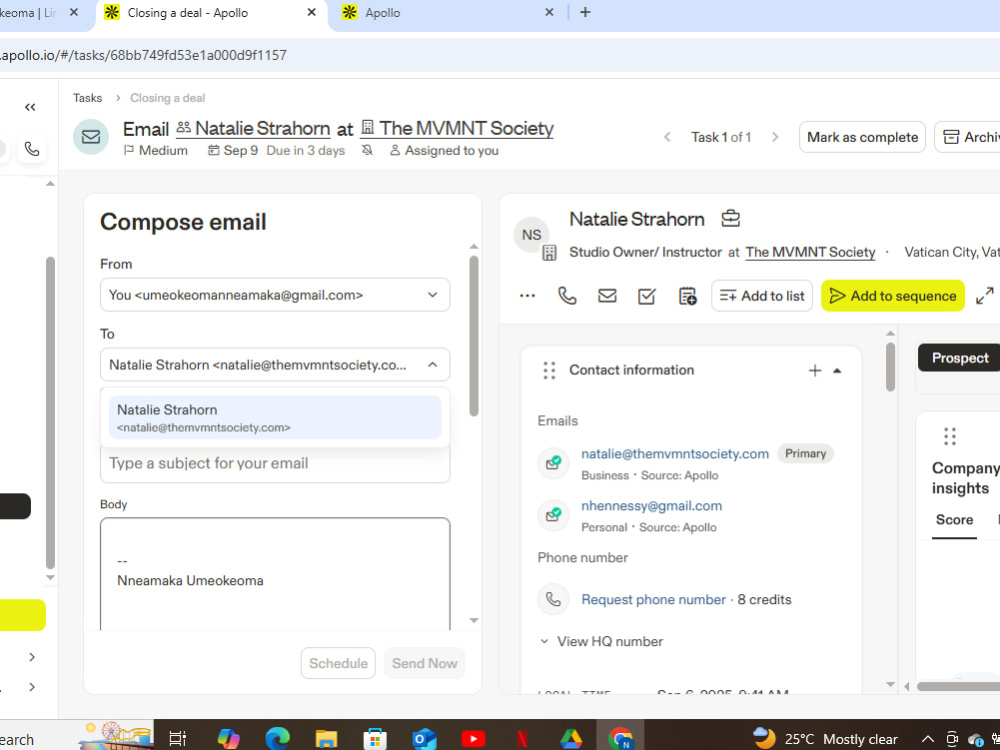Screen dimensions: 1000x750
Task: Expand contact panel with diagonal arrows icon
Action: coord(985,296)
